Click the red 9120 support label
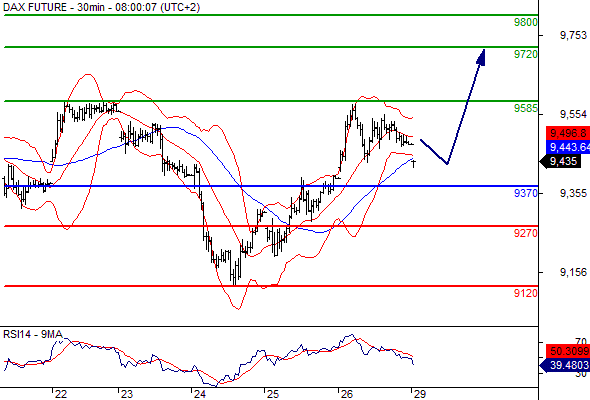 (x=526, y=293)
